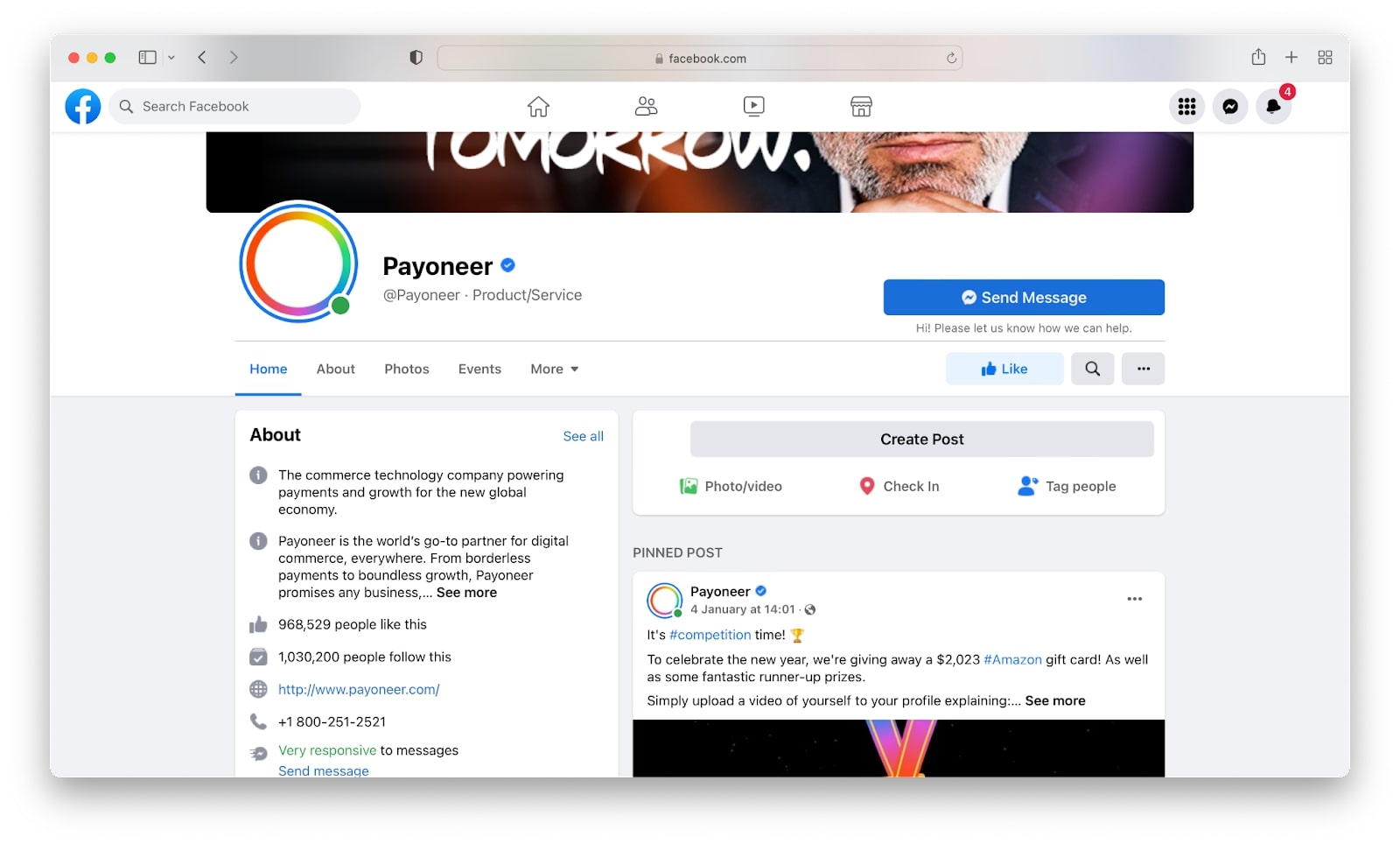The width and height of the screenshot is (1400, 844).
Task: Click the Safari sidebar toggle icon
Action: [x=148, y=58]
